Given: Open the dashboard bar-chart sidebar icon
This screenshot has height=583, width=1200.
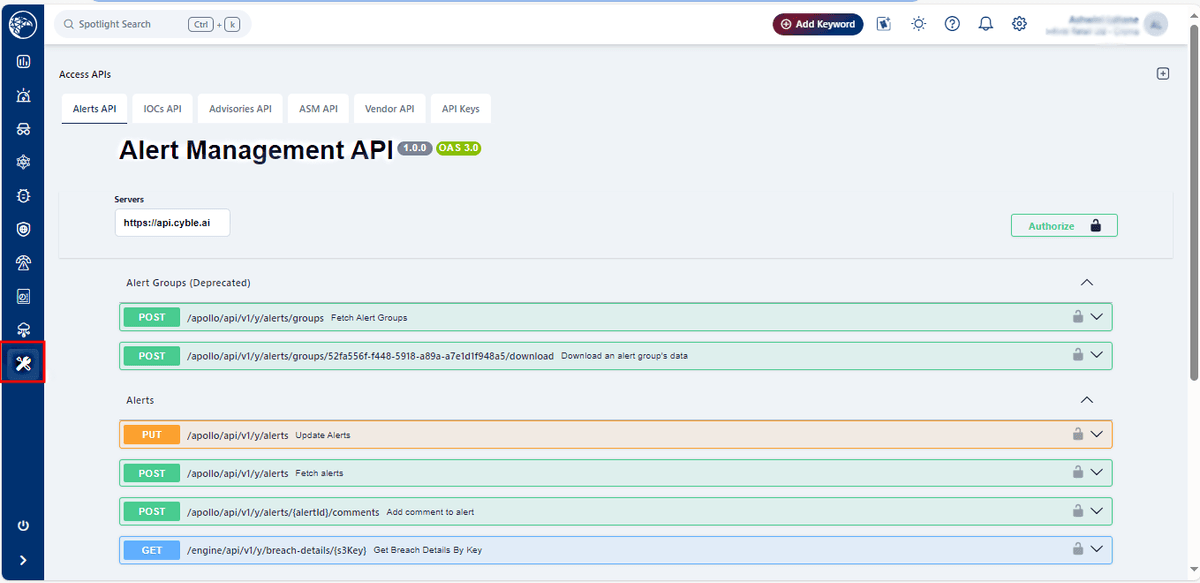Looking at the screenshot, I should pyautogui.click(x=23, y=62).
